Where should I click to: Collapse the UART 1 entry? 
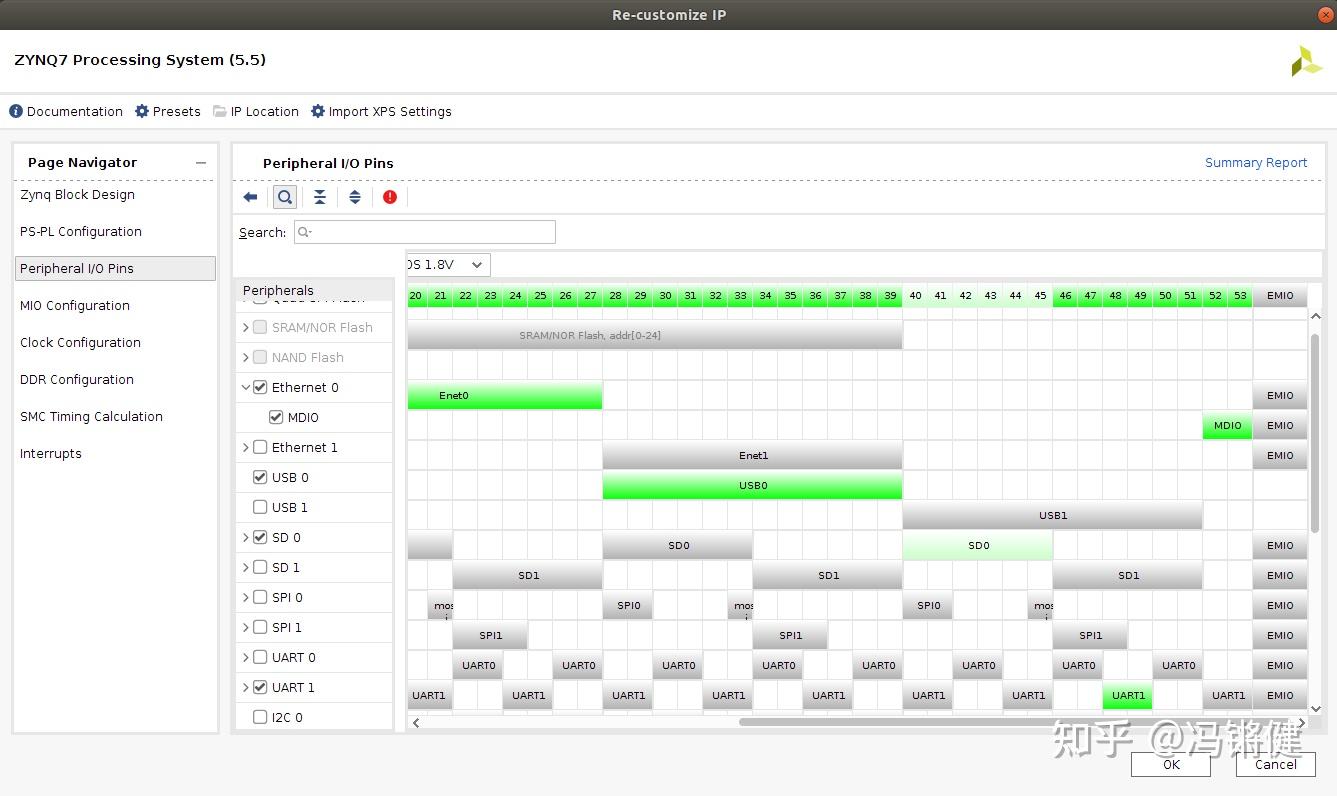coord(245,687)
